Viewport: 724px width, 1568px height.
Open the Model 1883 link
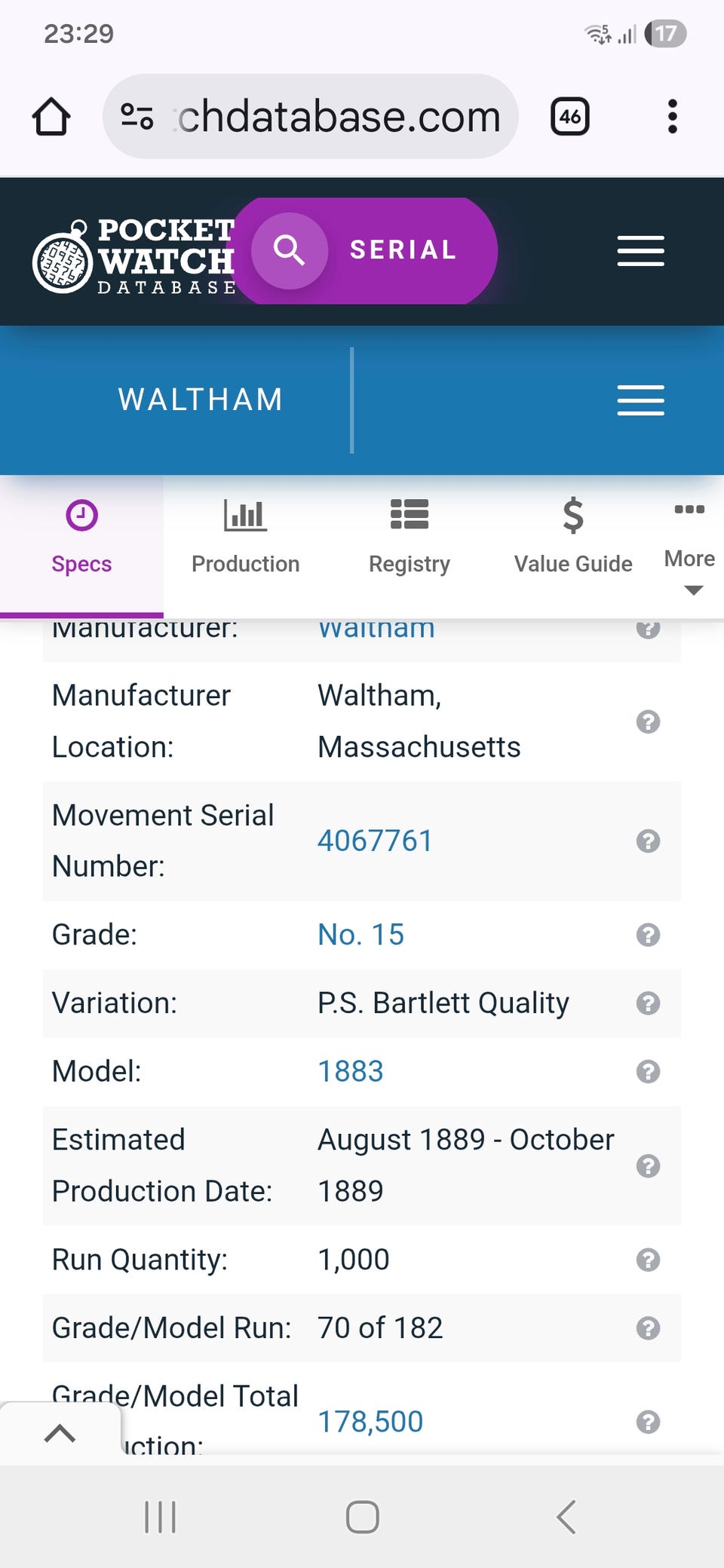[351, 1071]
